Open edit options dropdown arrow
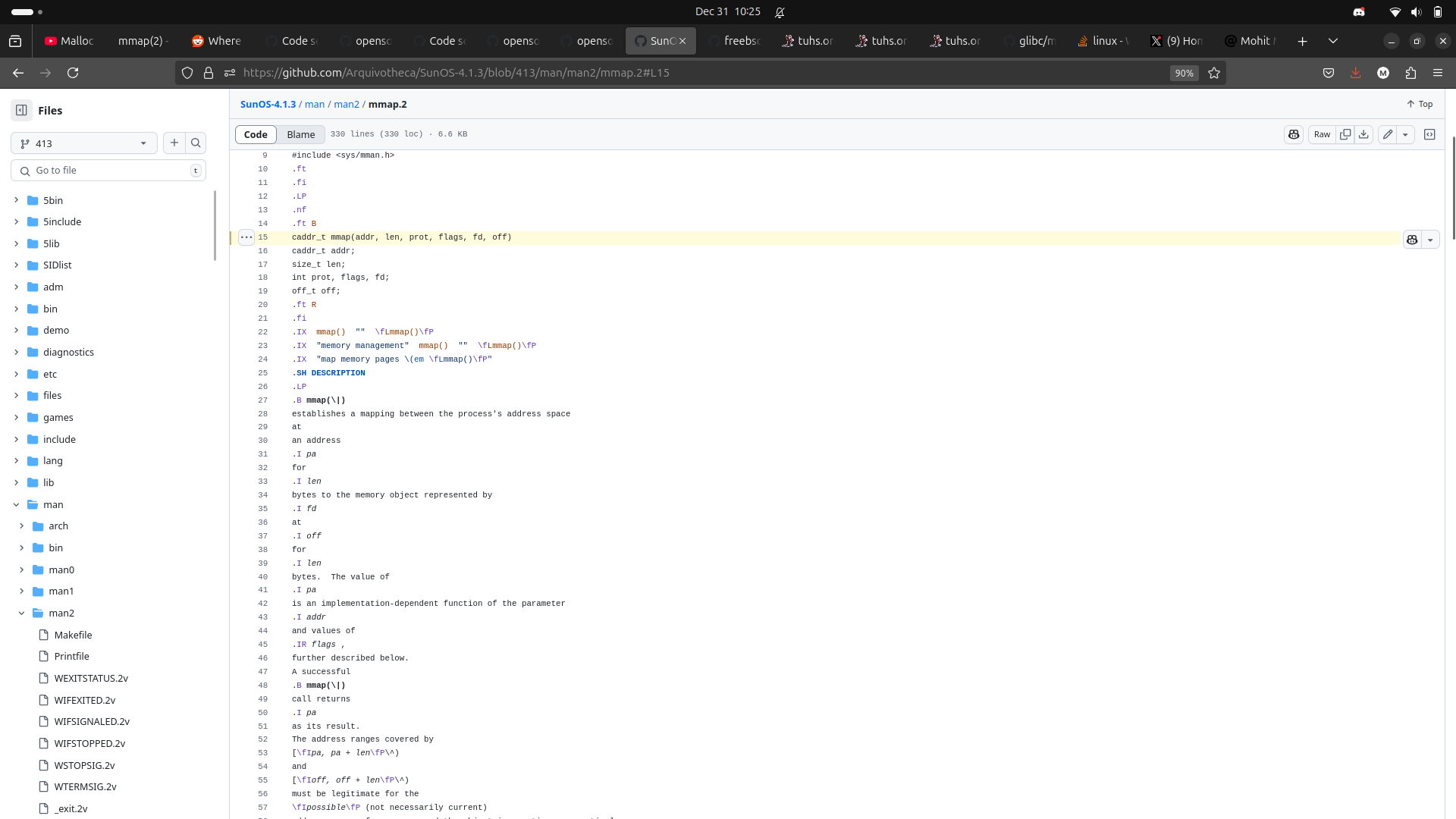 point(1405,134)
